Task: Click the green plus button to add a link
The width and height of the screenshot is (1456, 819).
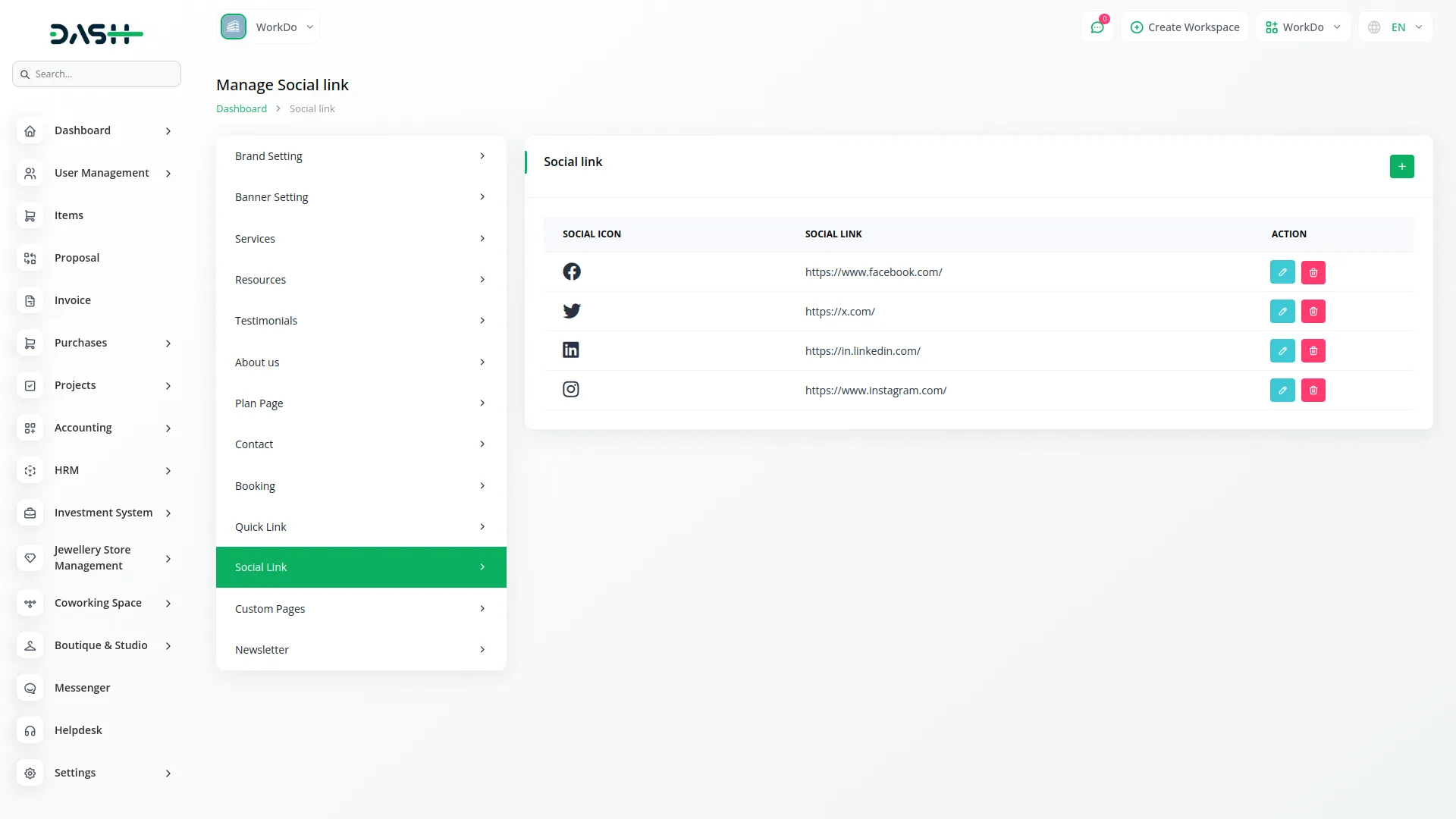Action: point(1401,166)
